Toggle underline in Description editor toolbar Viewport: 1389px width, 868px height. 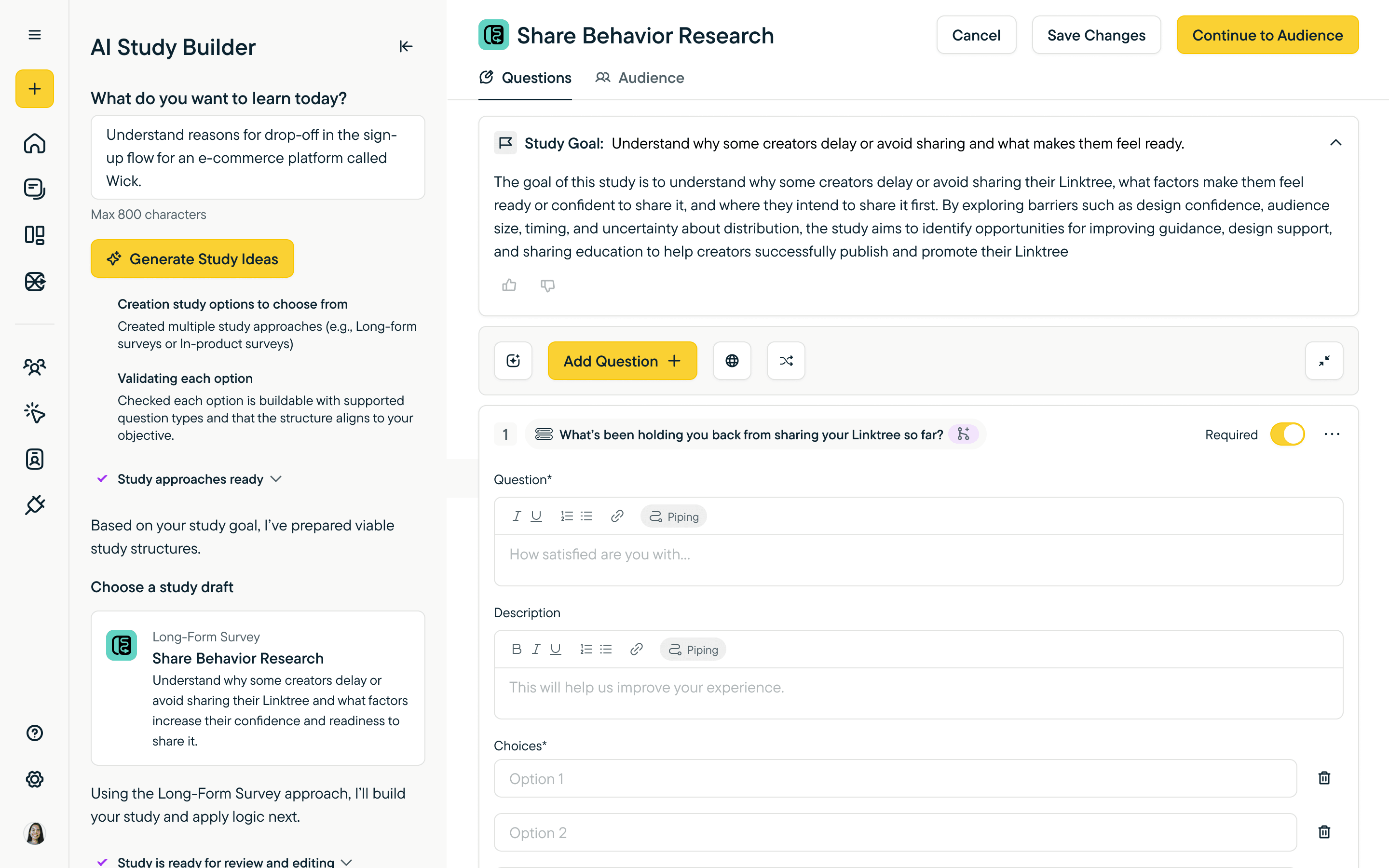556,649
